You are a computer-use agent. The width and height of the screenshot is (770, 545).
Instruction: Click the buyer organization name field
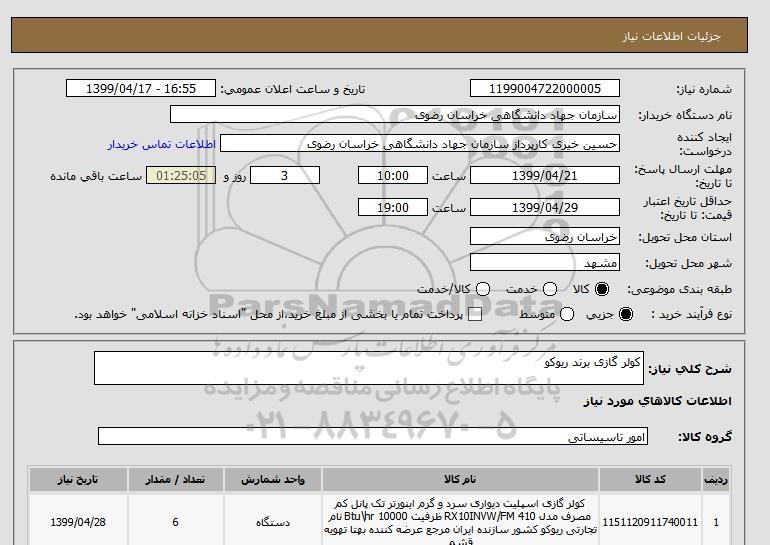click(395, 114)
